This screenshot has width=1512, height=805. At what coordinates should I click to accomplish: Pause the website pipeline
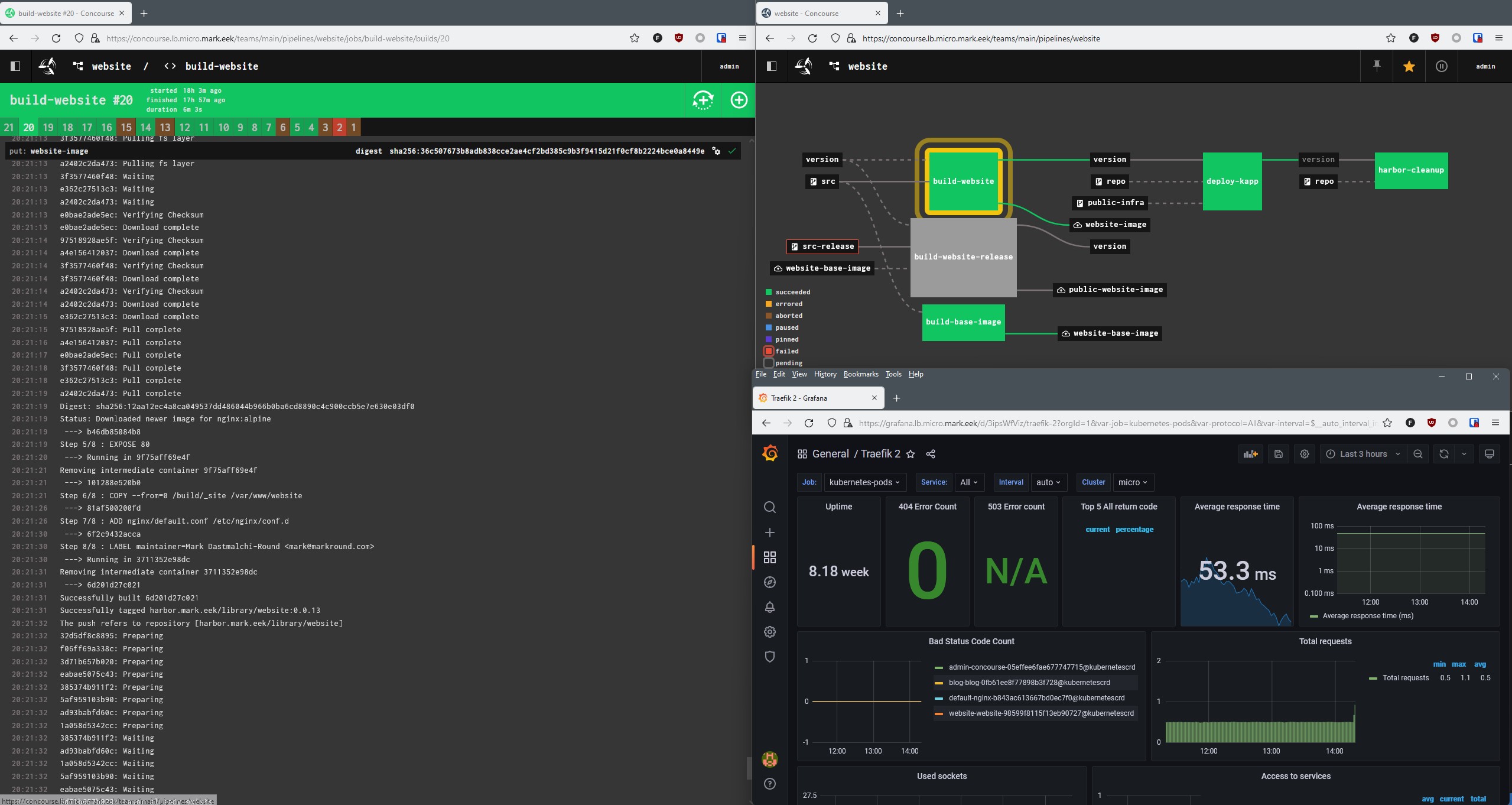point(1441,66)
